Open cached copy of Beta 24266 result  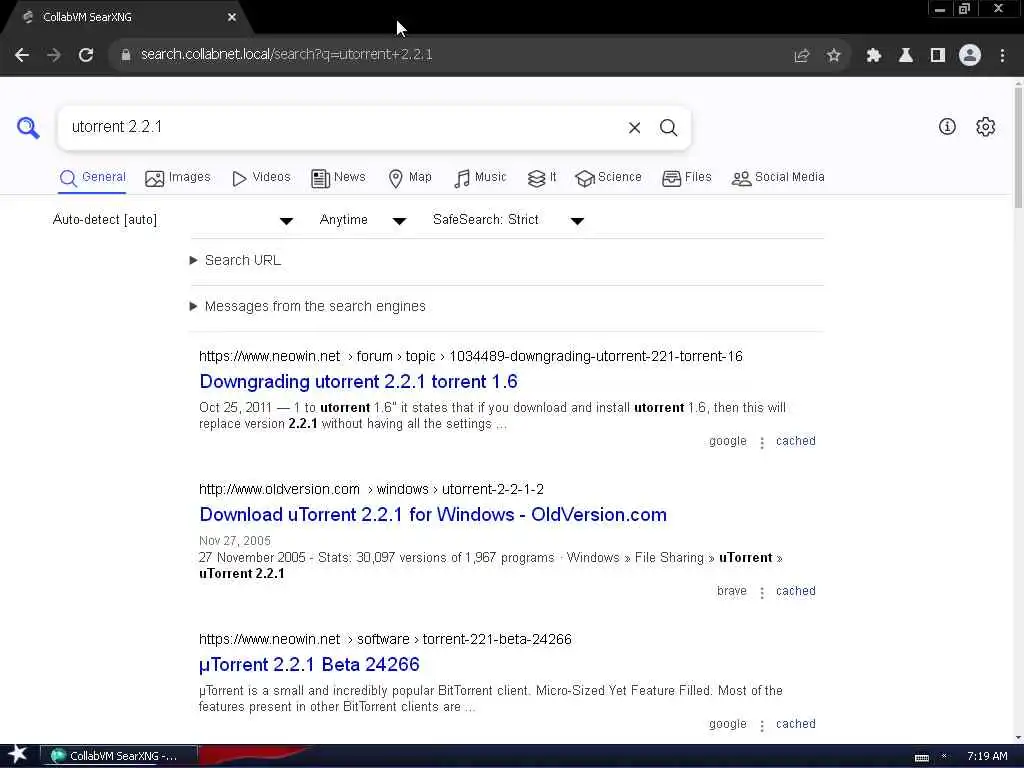click(x=795, y=724)
